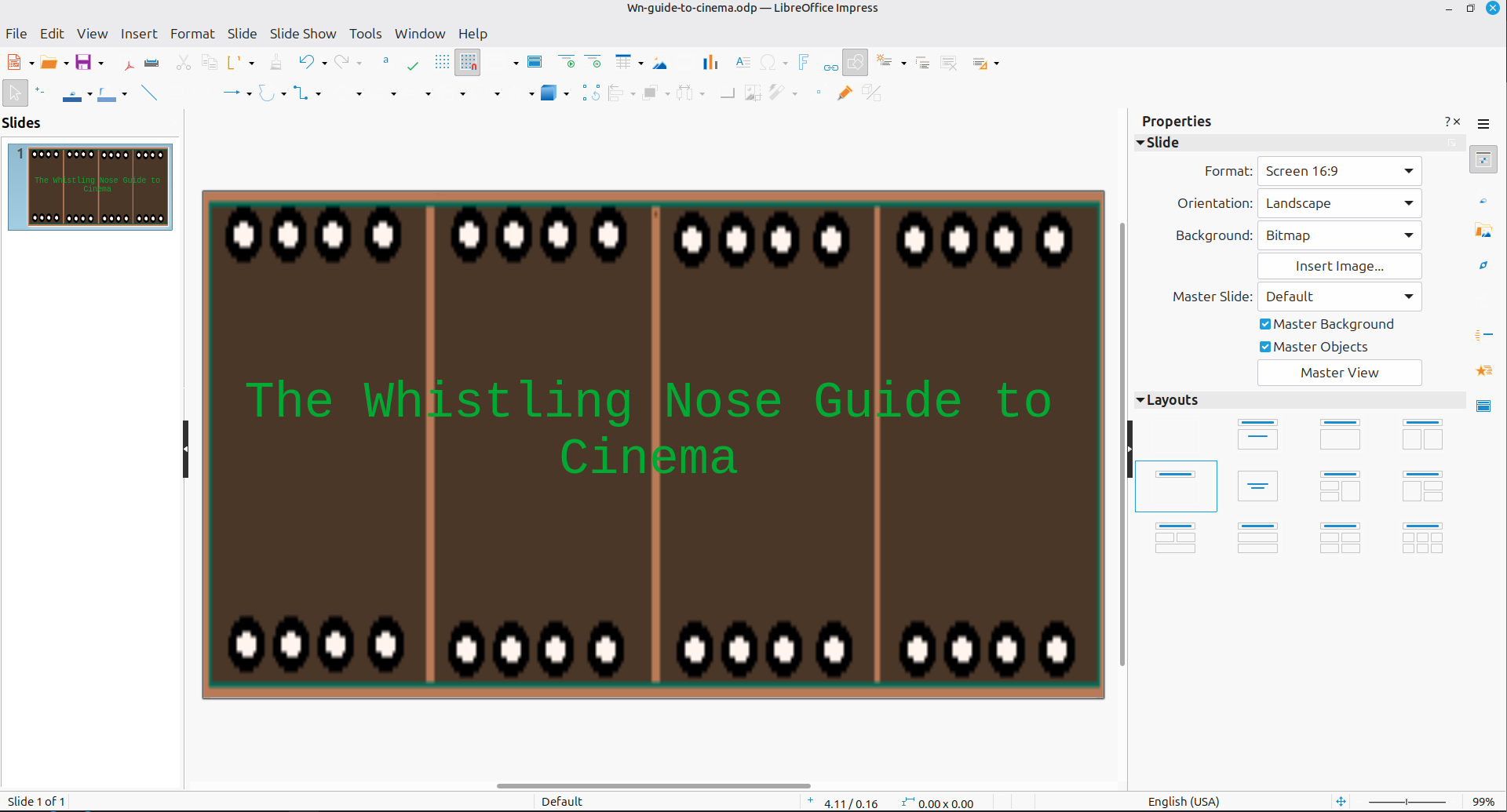Insert a text box
The image size is (1507, 812).
tap(743, 63)
